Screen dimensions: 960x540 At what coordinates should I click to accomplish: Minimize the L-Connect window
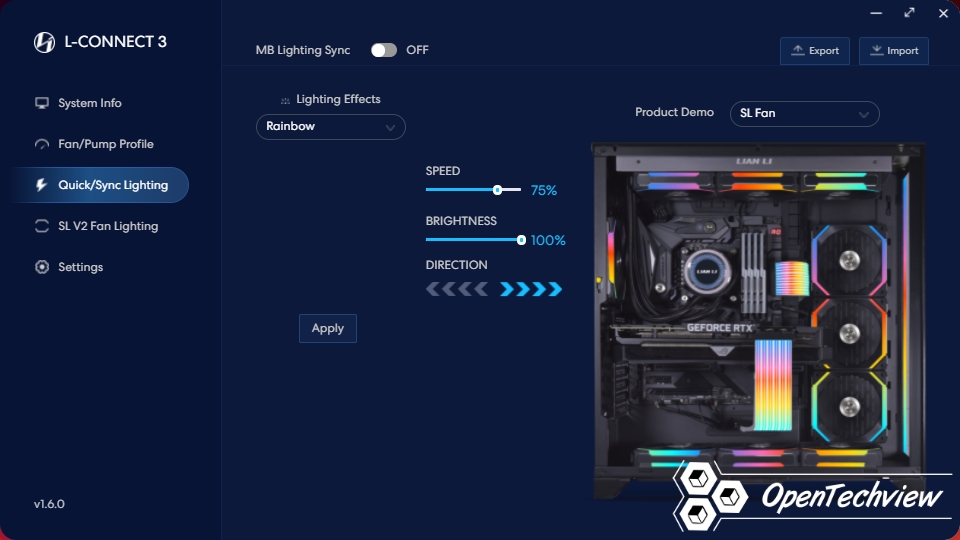876,13
